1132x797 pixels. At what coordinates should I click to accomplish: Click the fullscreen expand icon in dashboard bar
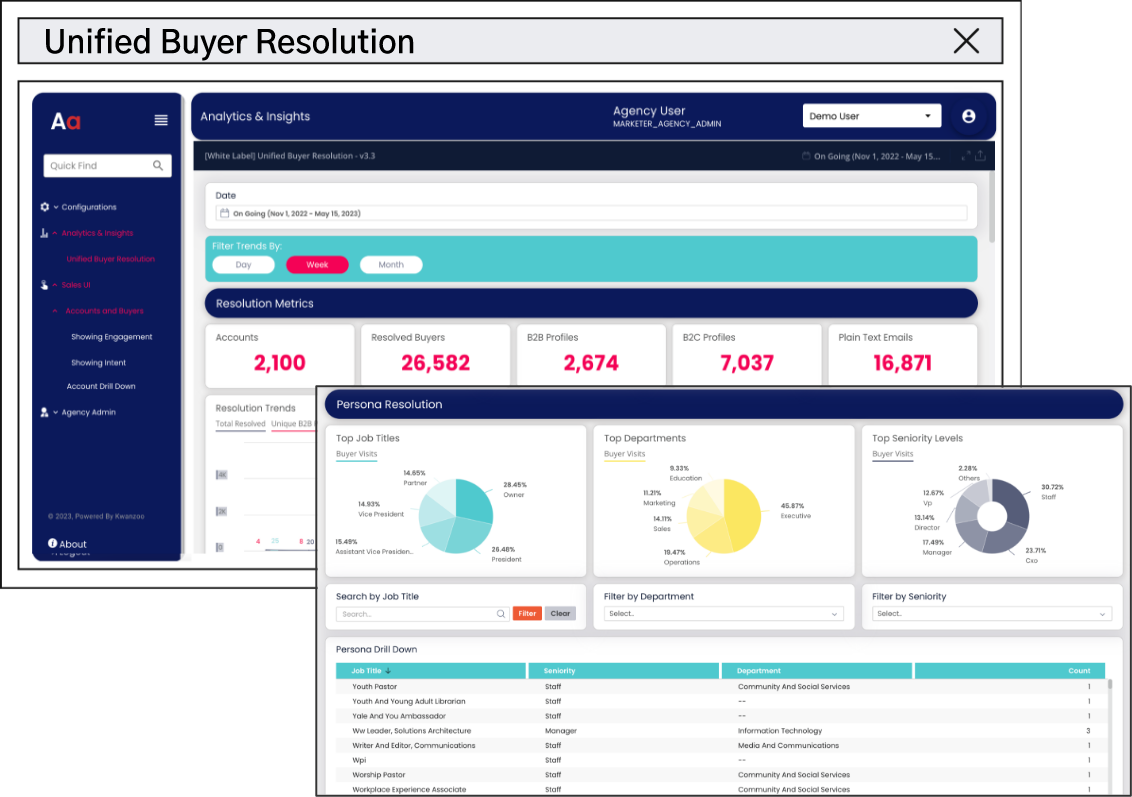[x=965, y=156]
